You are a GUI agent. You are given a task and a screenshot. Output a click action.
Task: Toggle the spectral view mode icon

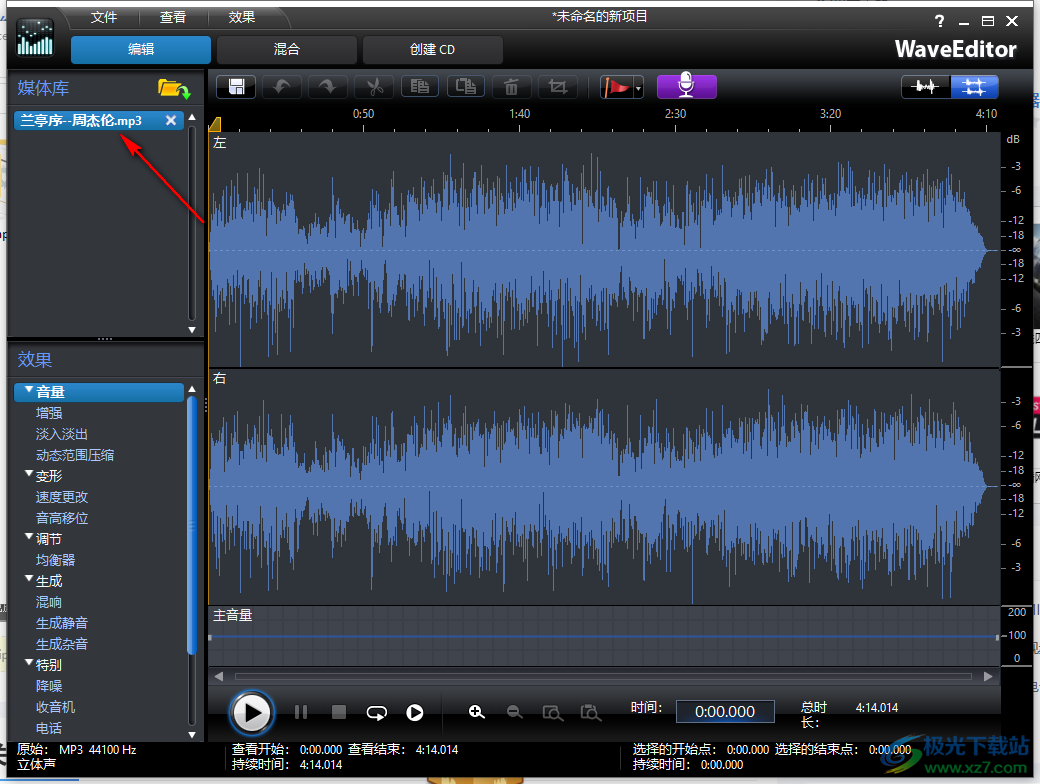[x=975, y=87]
